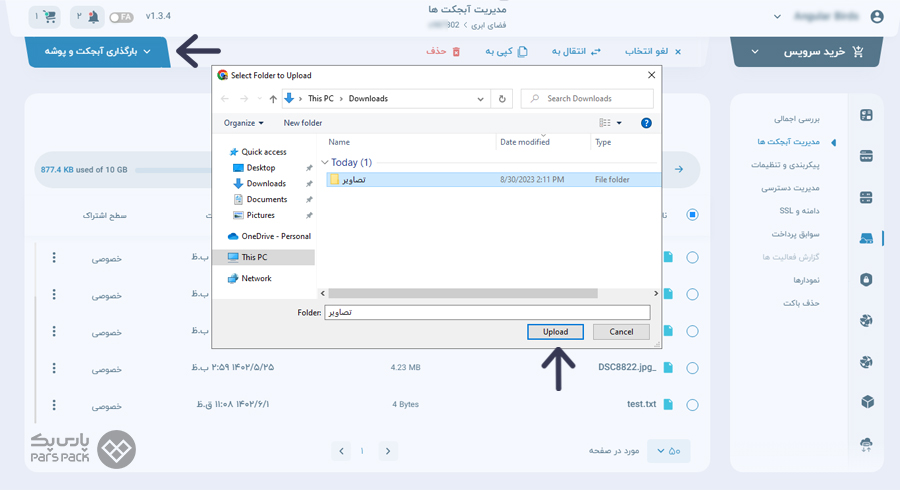This screenshot has height=490, width=900.
Task: Click the dialog back arrow
Action: (225, 99)
